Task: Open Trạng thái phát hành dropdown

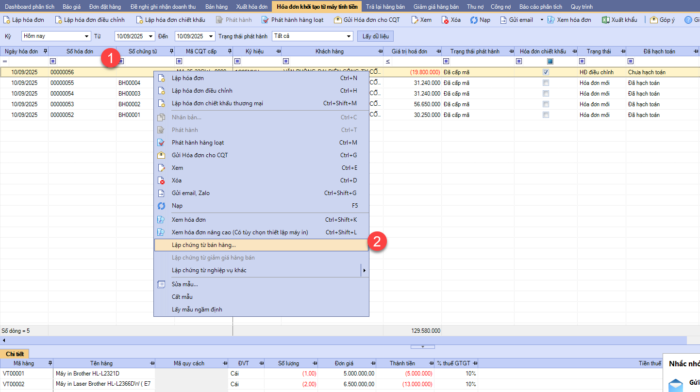Action: [x=349, y=36]
